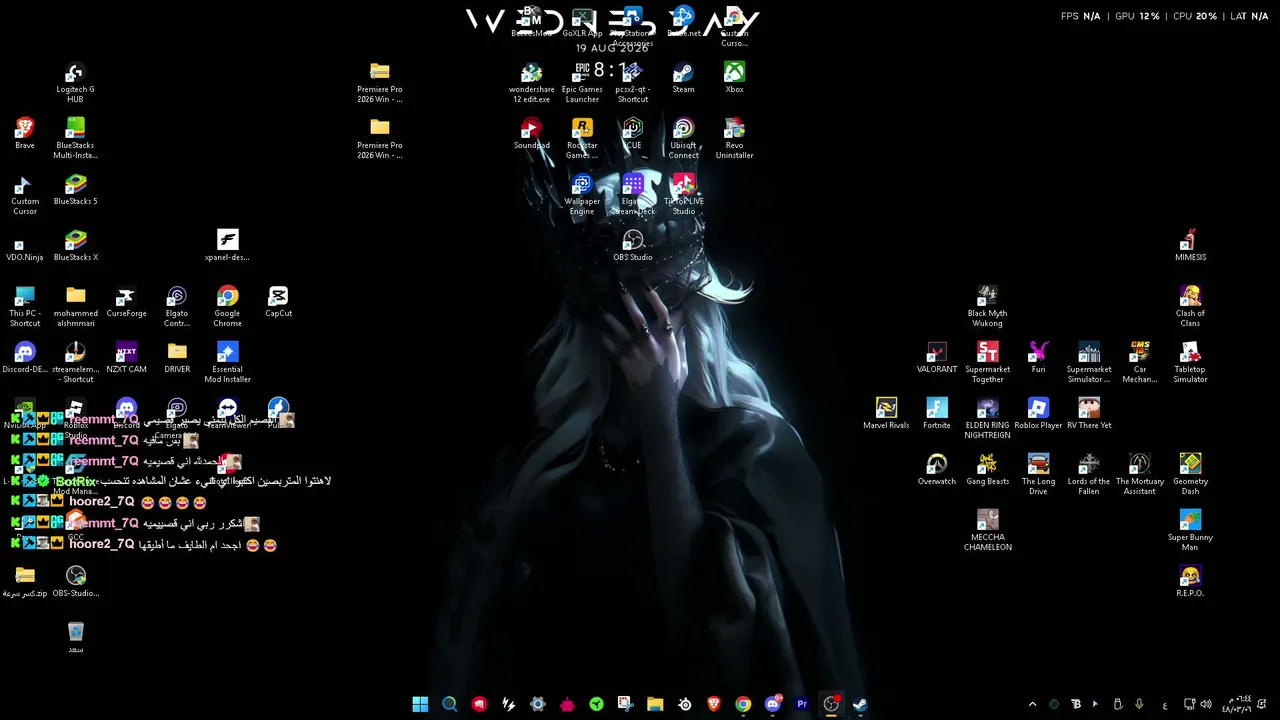The width and height of the screenshot is (1280, 720).
Task: Open Premiere Pro from the taskbar
Action: pos(802,704)
